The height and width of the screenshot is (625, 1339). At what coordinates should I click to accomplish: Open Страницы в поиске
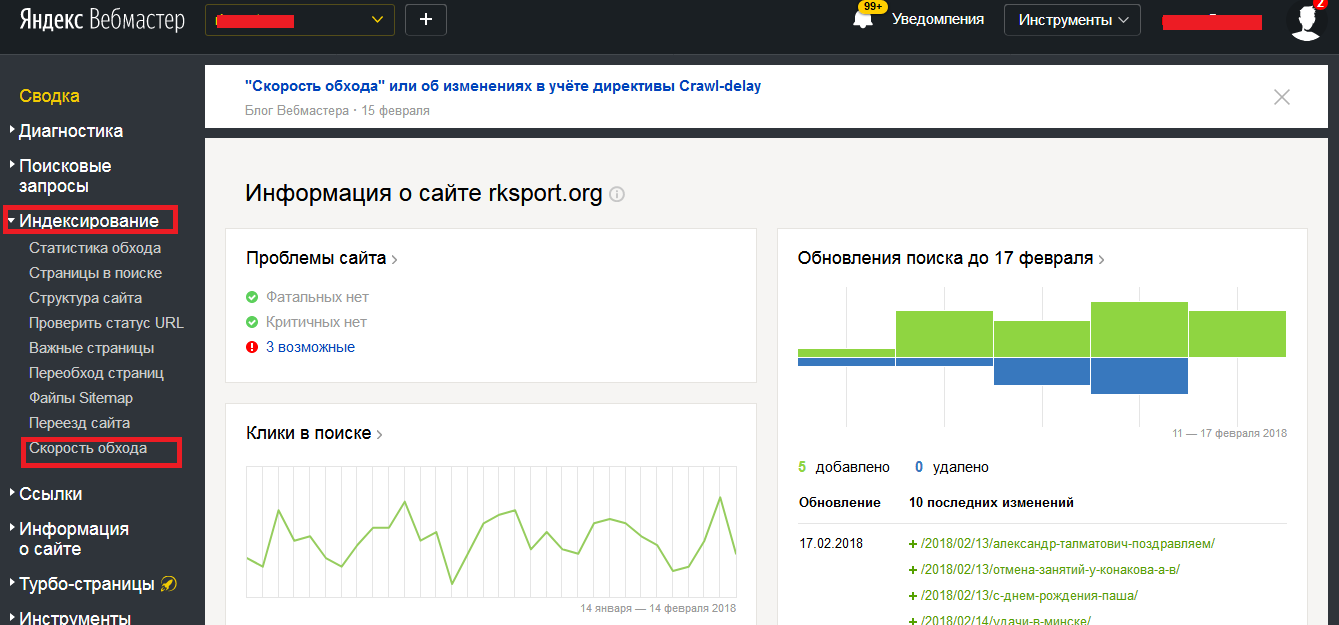point(95,273)
